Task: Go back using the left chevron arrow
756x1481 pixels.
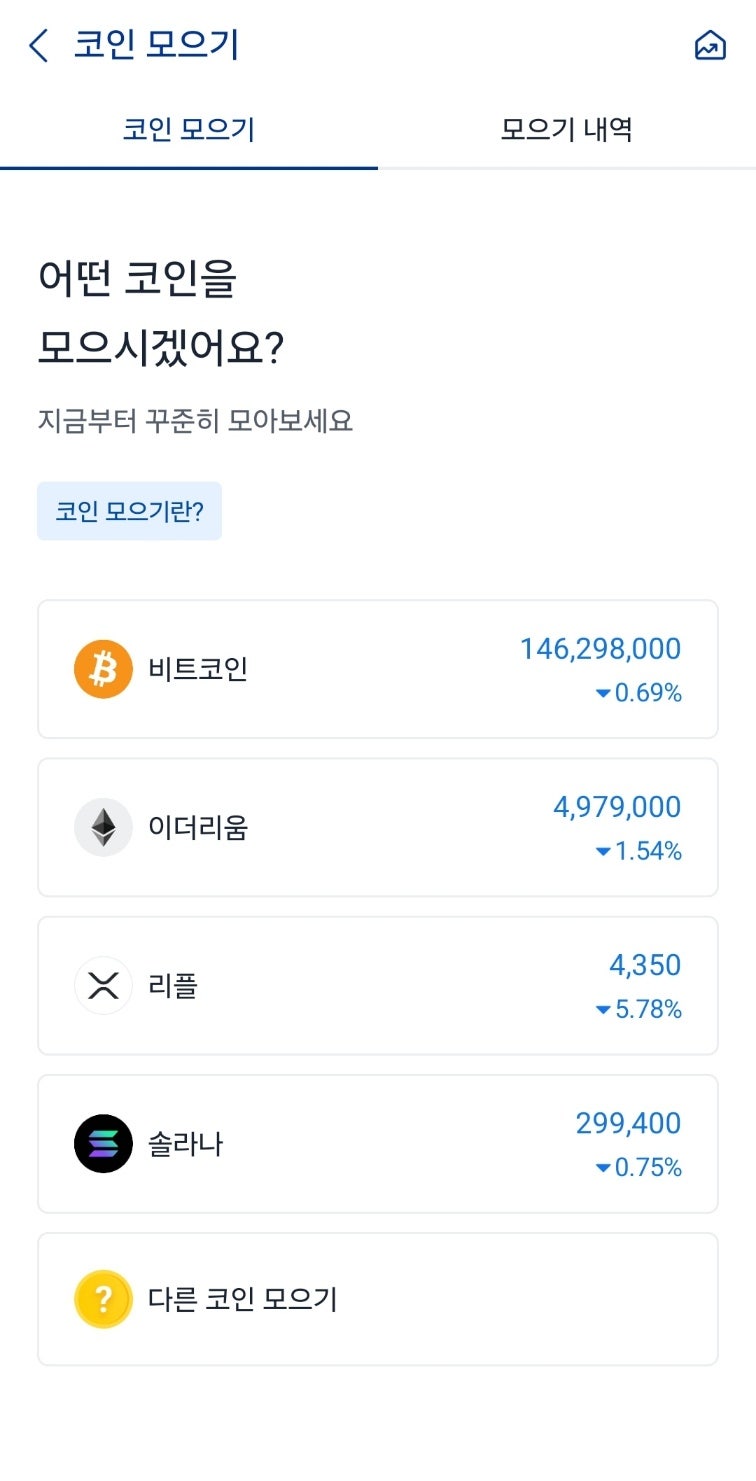Action: point(38,45)
